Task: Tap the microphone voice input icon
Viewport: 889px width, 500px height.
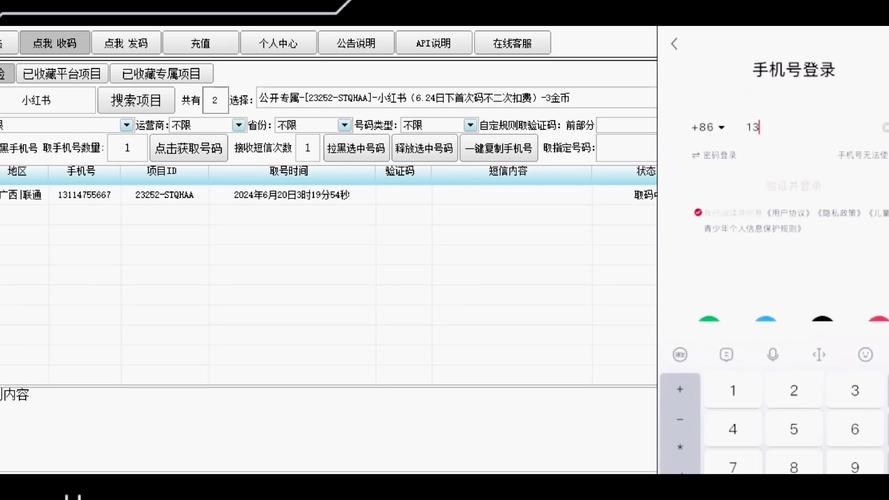Action: pyautogui.click(x=773, y=355)
